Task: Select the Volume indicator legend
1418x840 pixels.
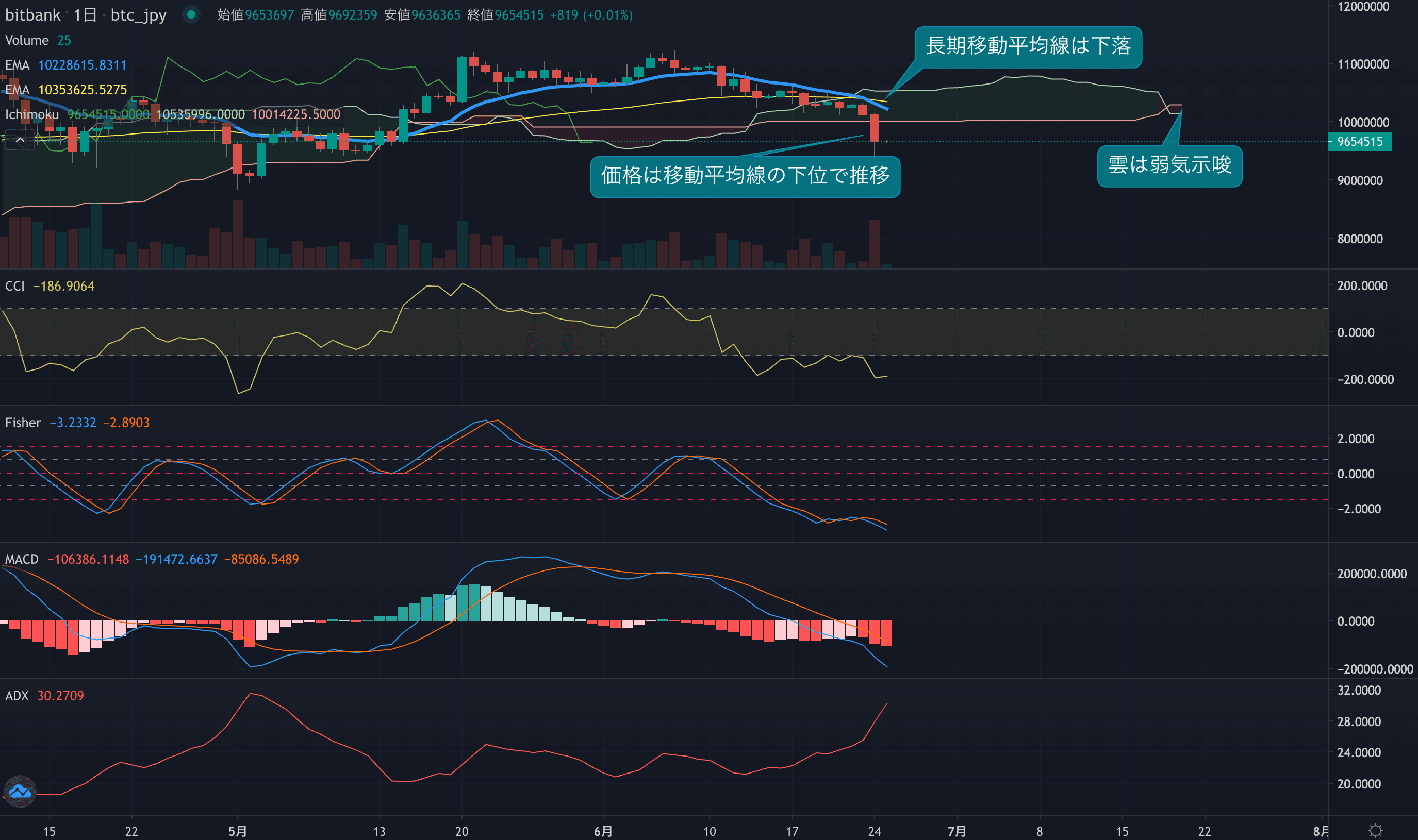Action: tap(27, 40)
